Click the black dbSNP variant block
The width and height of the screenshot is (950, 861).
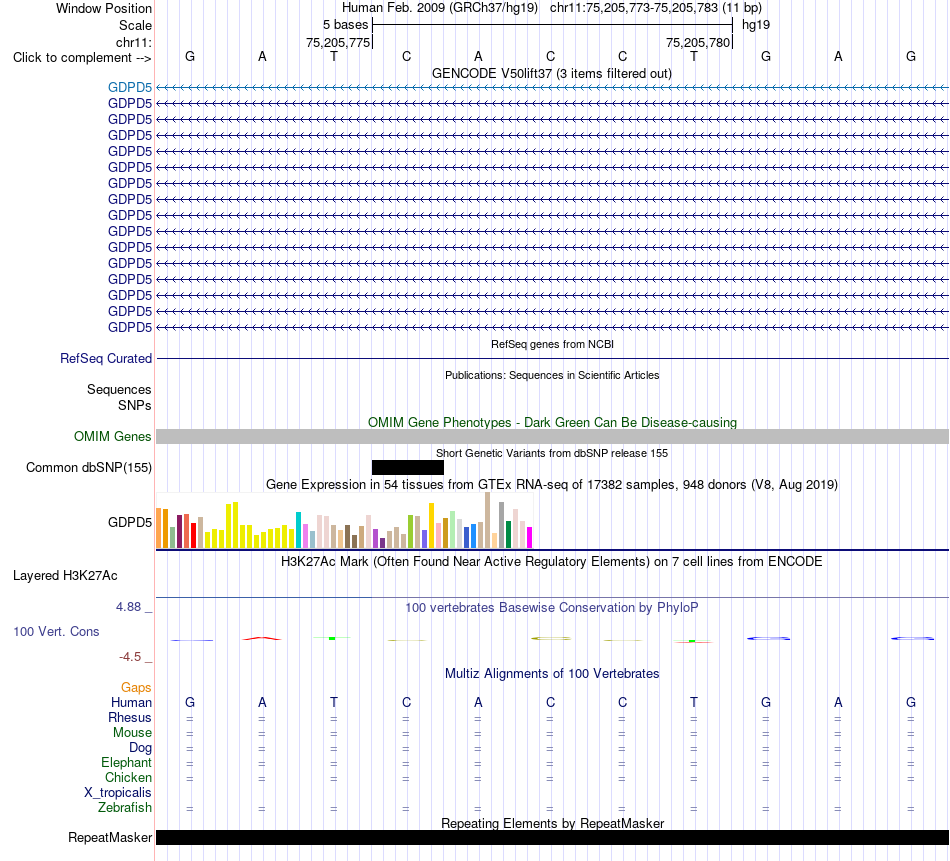pos(408,467)
